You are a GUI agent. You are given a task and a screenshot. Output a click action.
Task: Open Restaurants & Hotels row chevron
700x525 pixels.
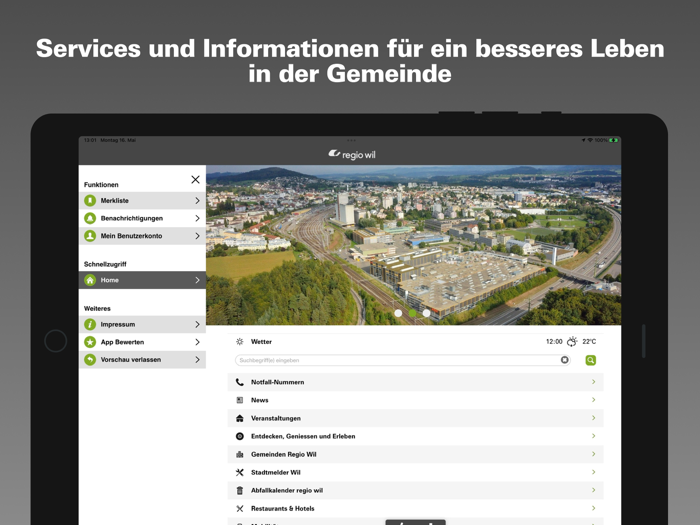pyautogui.click(x=593, y=508)
